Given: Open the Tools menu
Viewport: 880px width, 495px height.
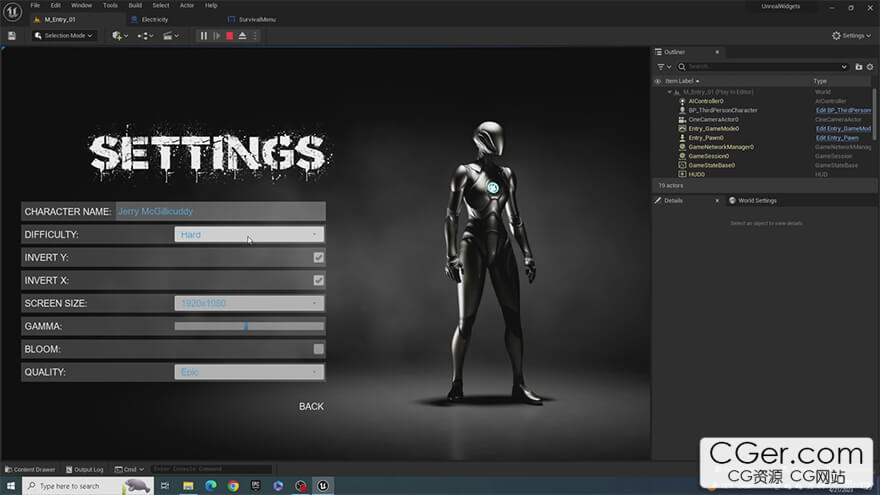Looking at the screenshot, I should [x=110, y=5].
